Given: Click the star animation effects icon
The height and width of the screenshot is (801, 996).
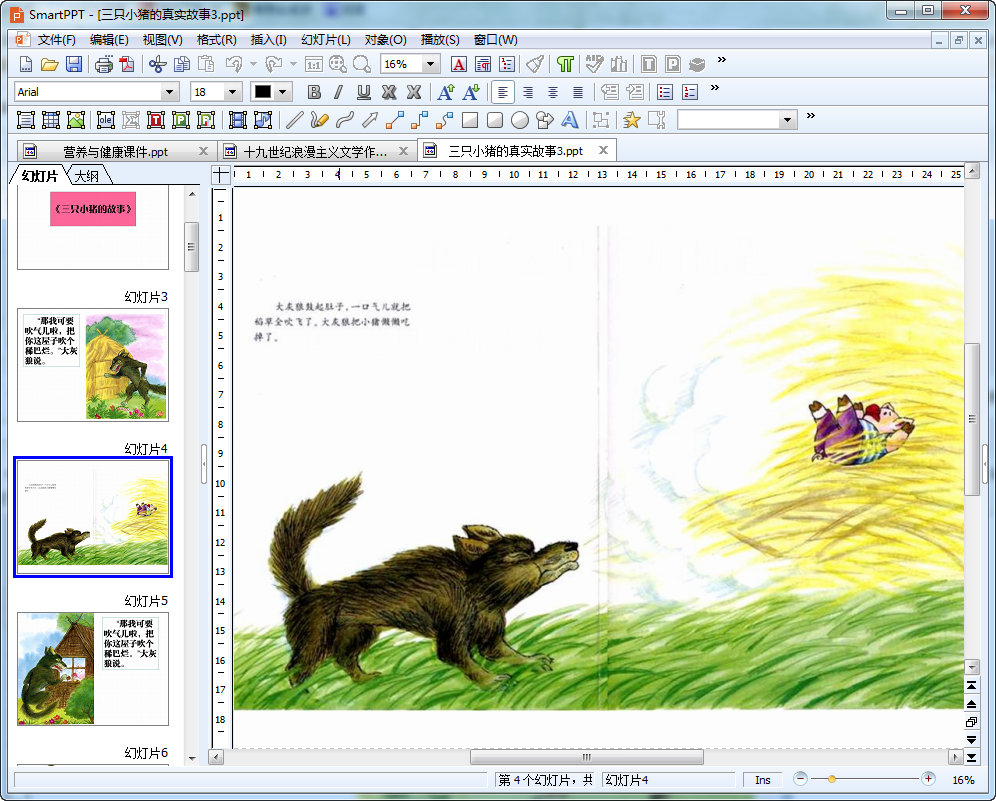Looking at the screenshot, I should pyautogui.click(x=631, y=119).
